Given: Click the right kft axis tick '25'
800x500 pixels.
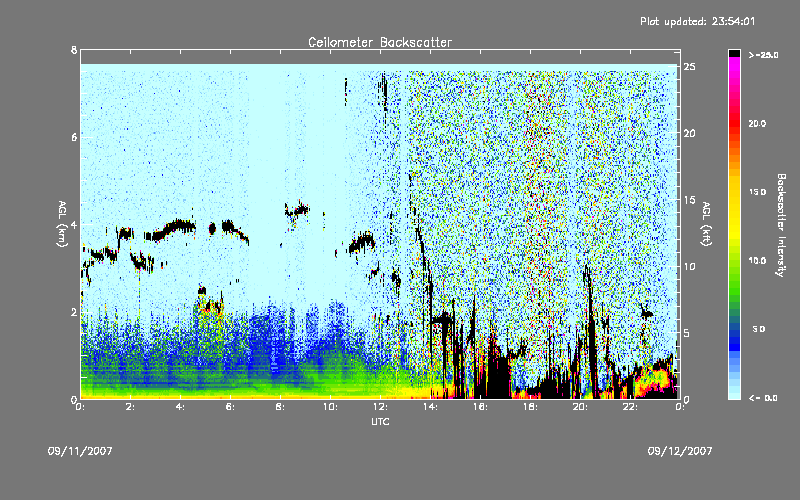Looking at the screenshot, I should coord(689,67).
